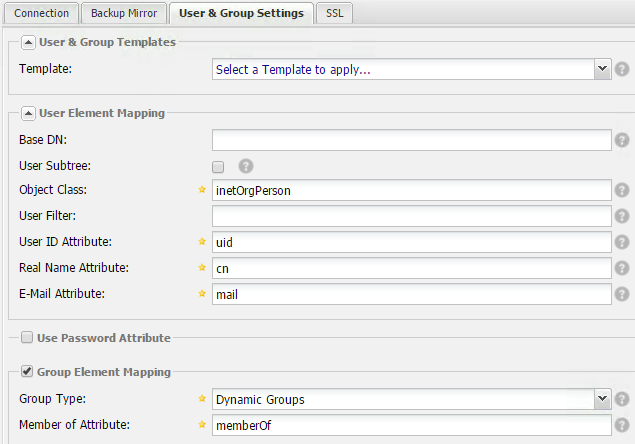Viewport: 635px width, 444px height.
Task: Switch to the Backup Mirror tab
Action: tap(124, 13)
